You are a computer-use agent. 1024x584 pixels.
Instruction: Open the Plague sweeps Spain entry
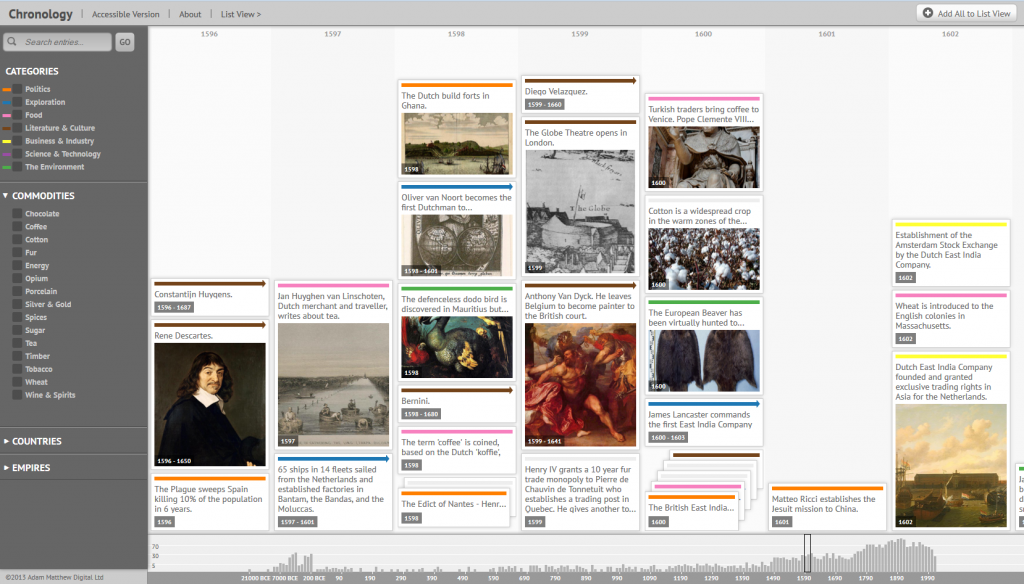coord(210,502)
